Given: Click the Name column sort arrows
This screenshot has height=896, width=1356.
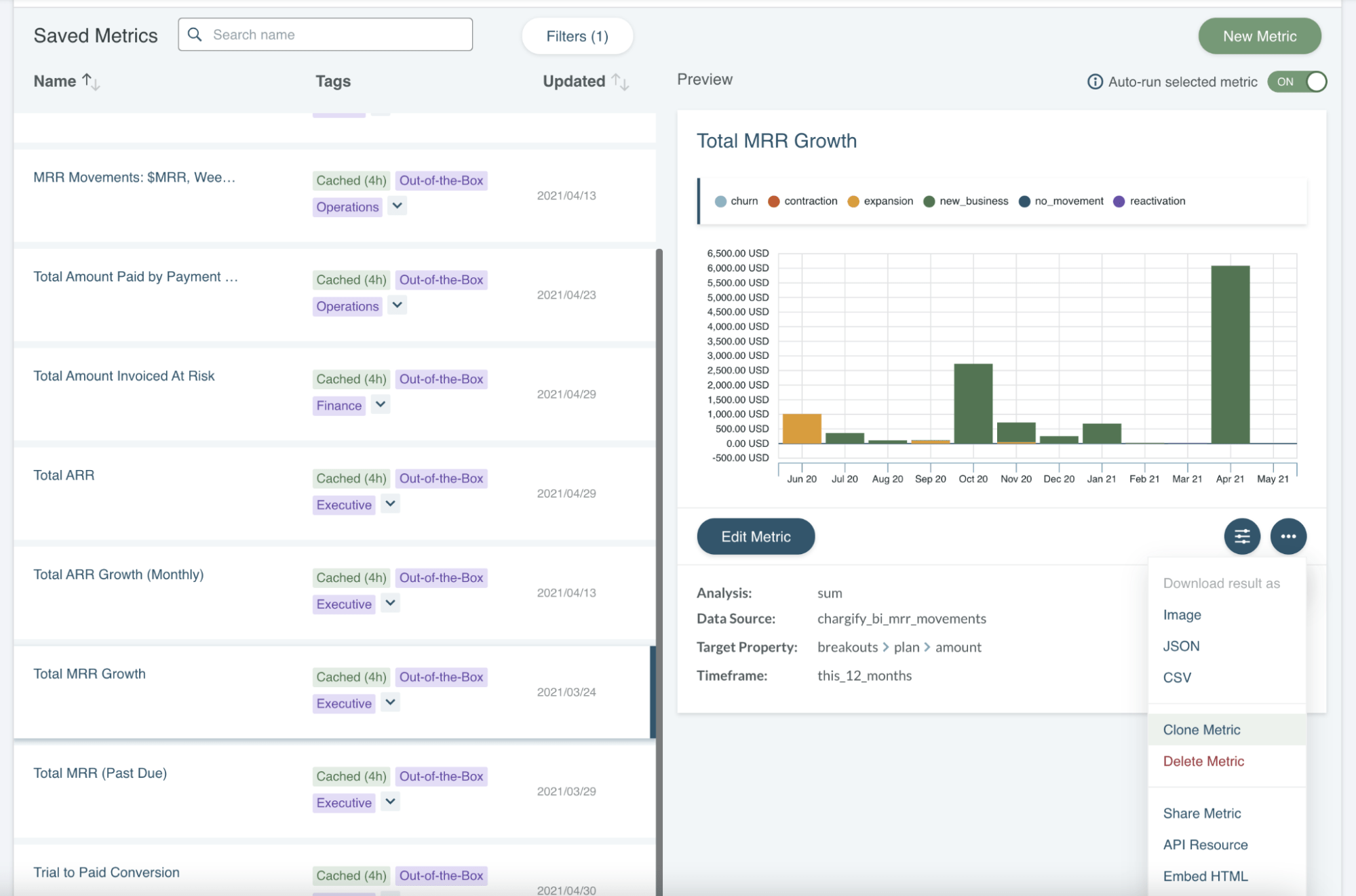Looking at the screenshot, I should [91, 82].
